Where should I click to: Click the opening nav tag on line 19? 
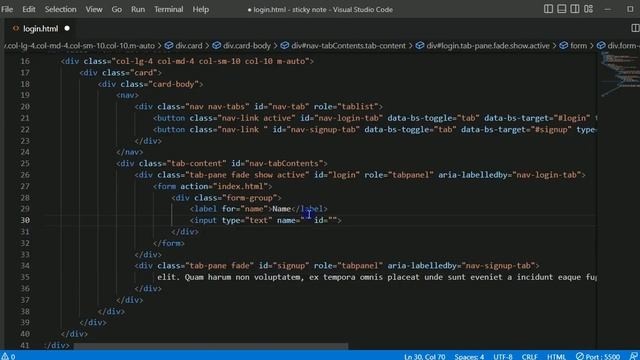(x=127, y=95)
